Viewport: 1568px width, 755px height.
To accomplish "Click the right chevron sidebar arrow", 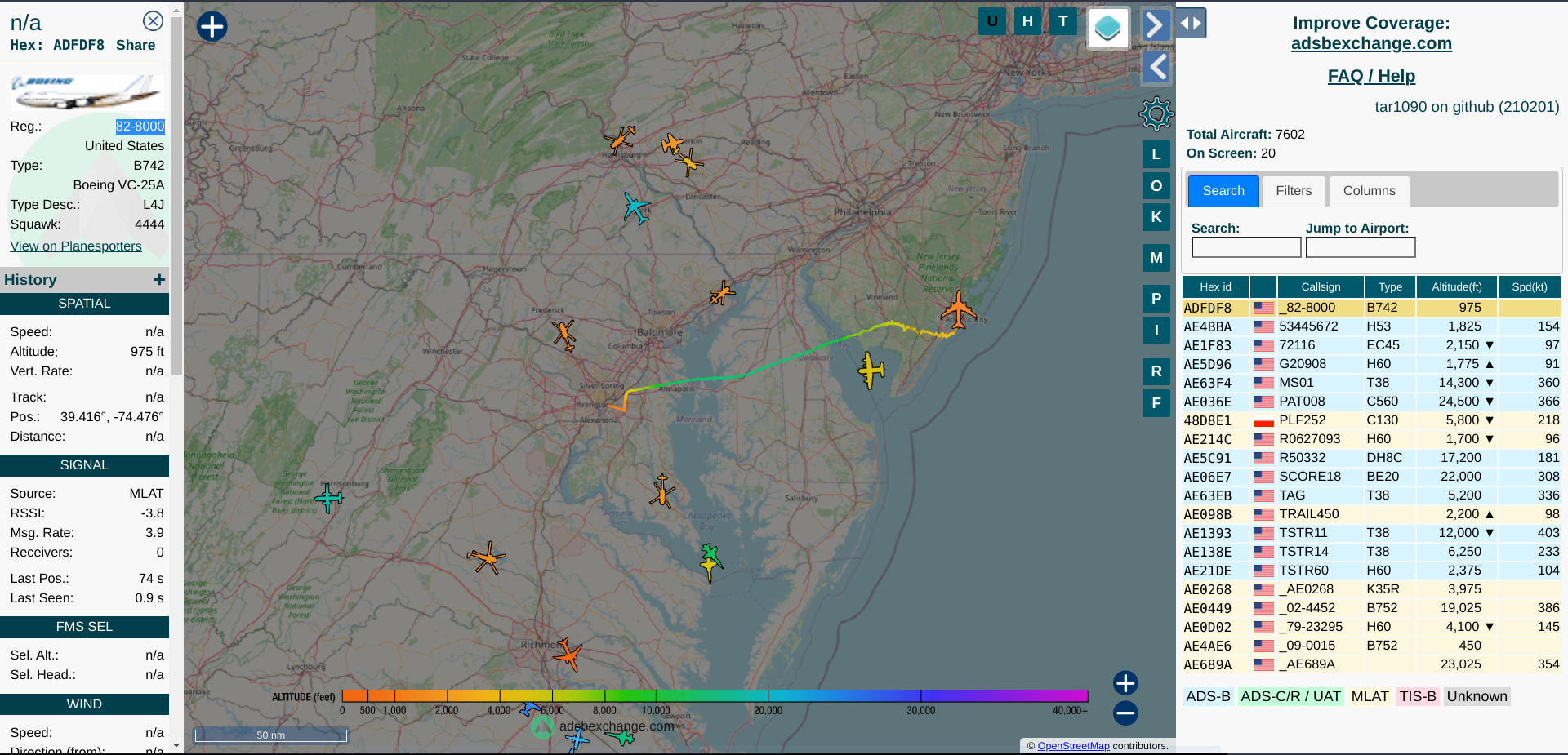I will pyautogui.click(x=1156, y=24).
